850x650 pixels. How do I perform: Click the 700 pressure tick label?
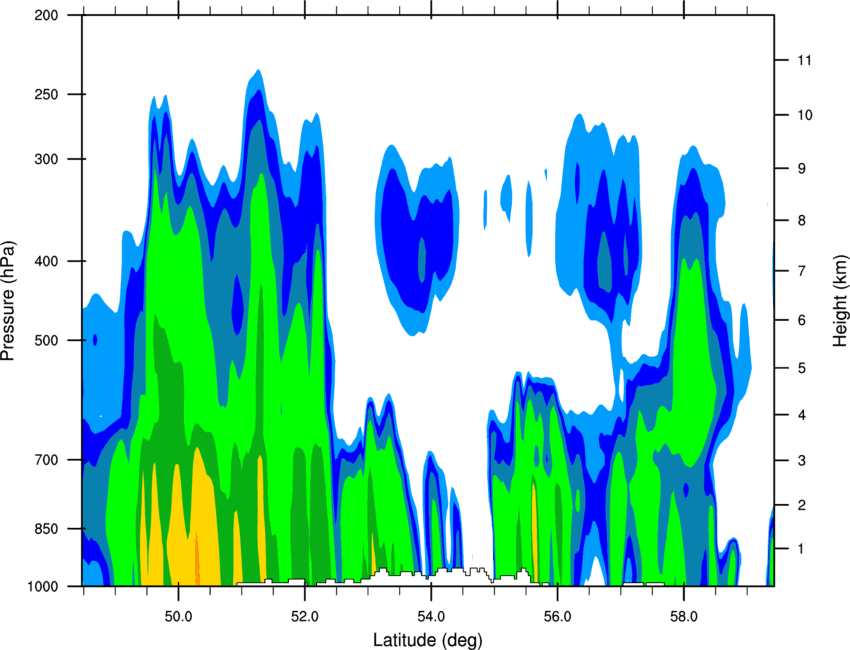pyautogui.click(x=46, y=460)
